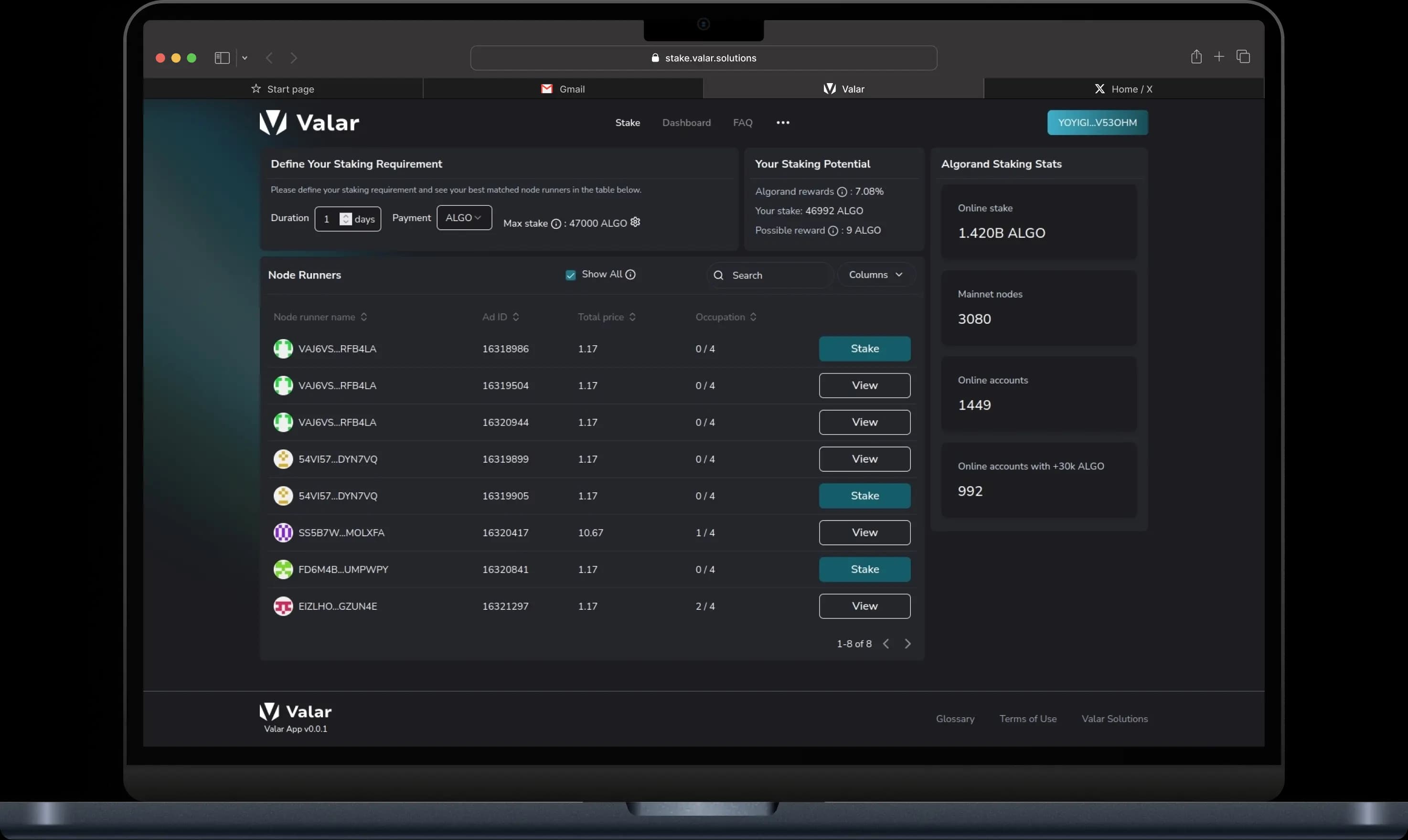Screen dimensions: 1408x840
Task: Open the FAQ navigation item
Action: (743, 122)
